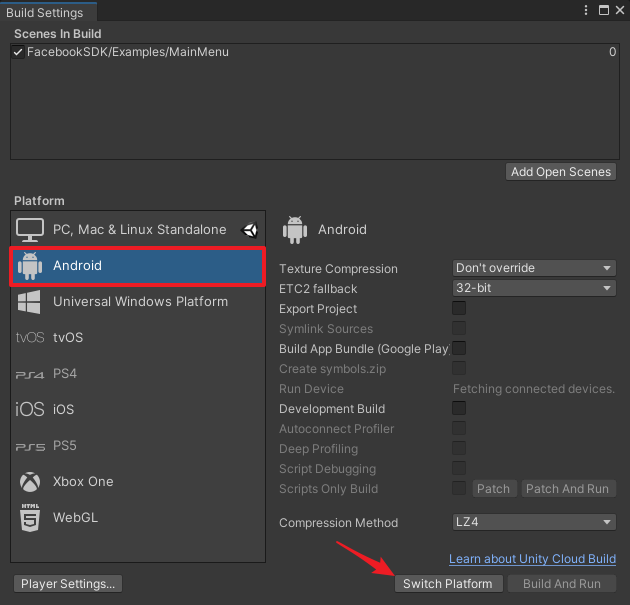Select PC, Mac & Linux Standalone platform
630x605 pixels.
coord(138,230)
